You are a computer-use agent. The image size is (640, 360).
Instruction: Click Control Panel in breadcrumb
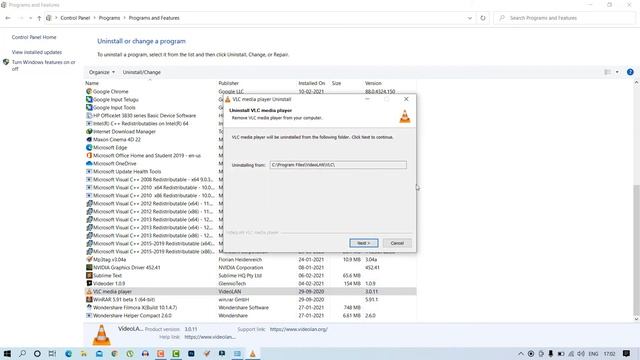[75, 18]
